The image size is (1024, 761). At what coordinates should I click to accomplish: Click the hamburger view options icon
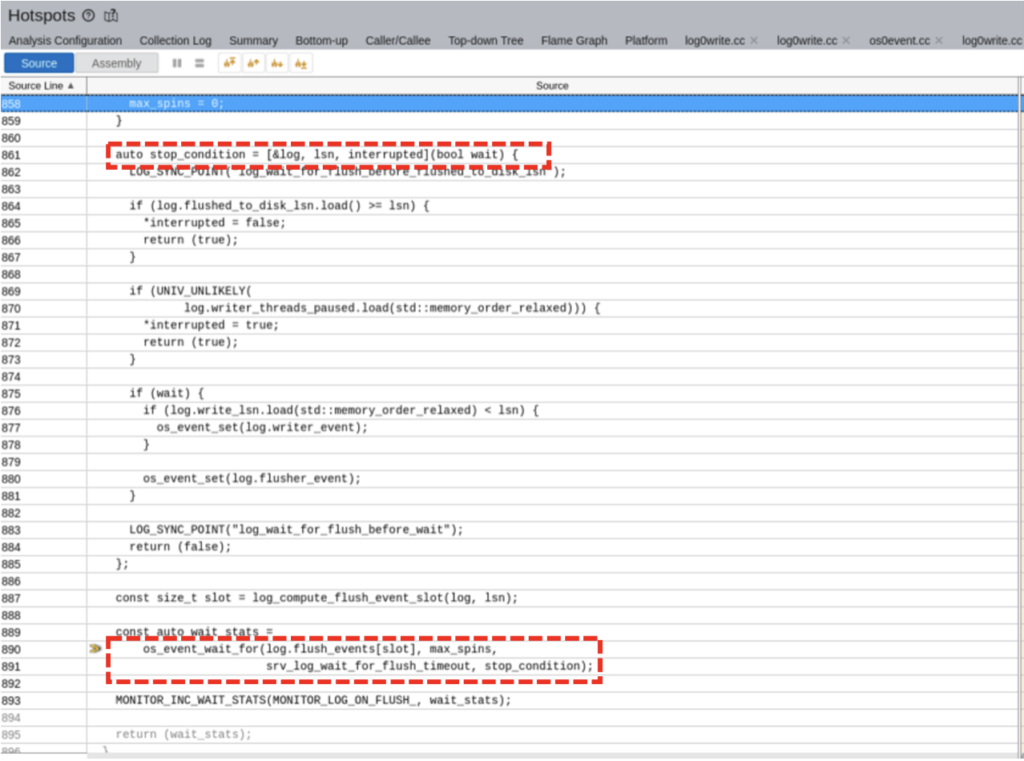[x=197, y=62]
